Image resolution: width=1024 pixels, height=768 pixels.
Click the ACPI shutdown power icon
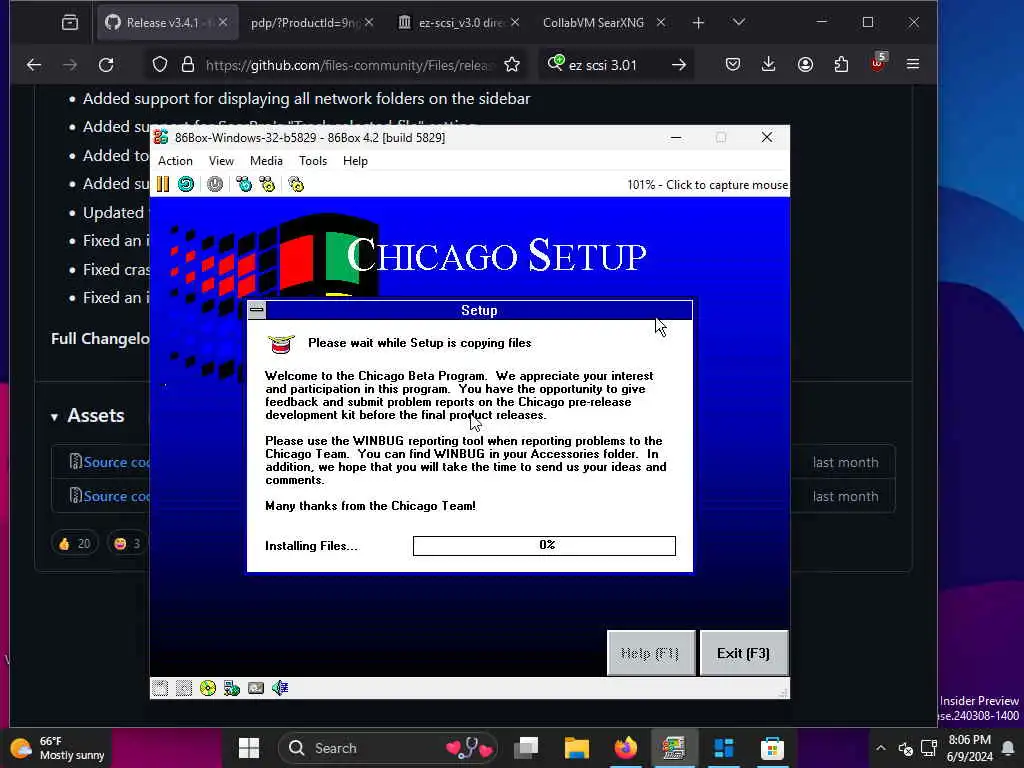[215, 185]
